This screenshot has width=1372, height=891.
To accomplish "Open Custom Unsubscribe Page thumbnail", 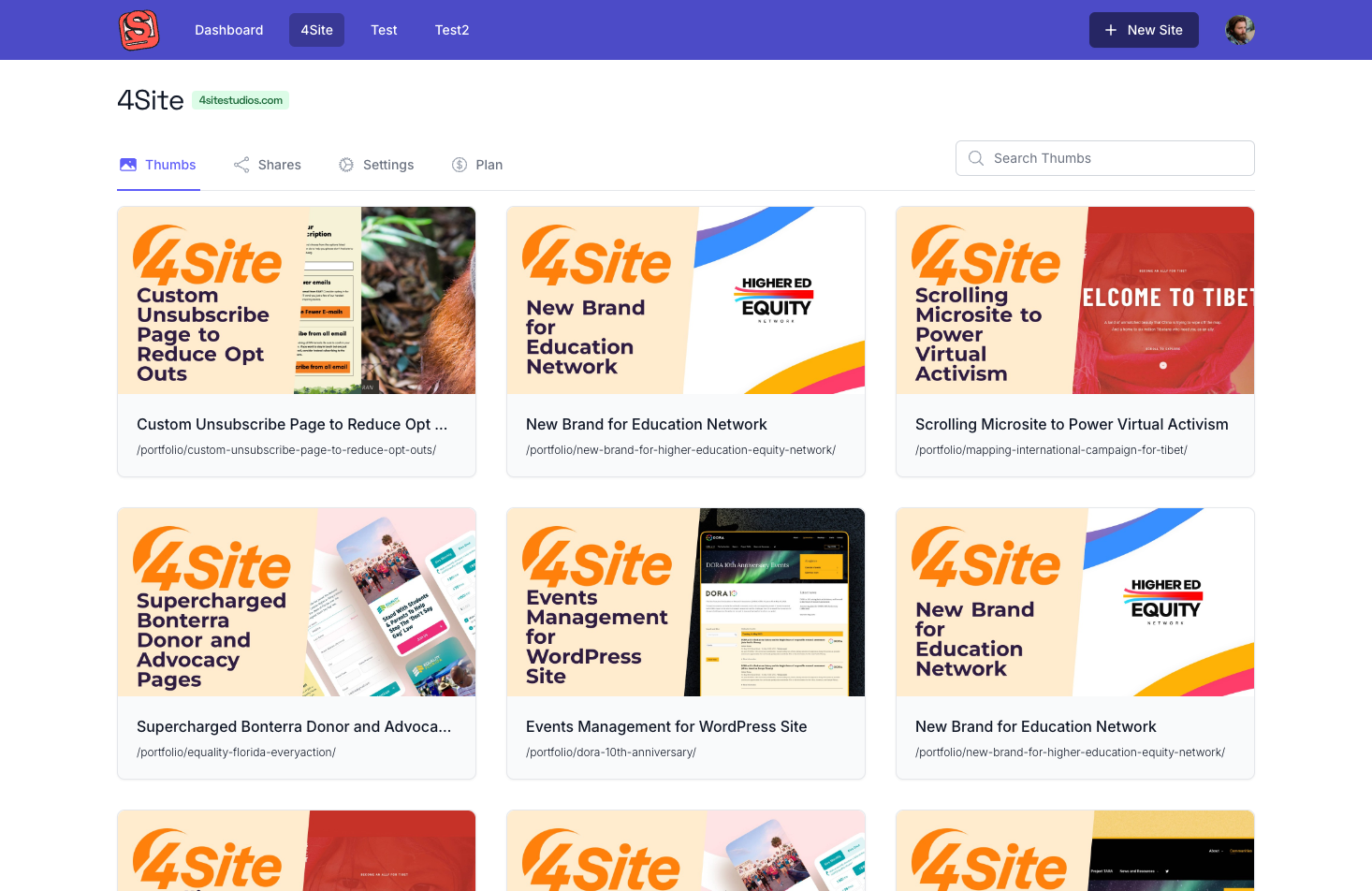I will (x=297, y=300).
